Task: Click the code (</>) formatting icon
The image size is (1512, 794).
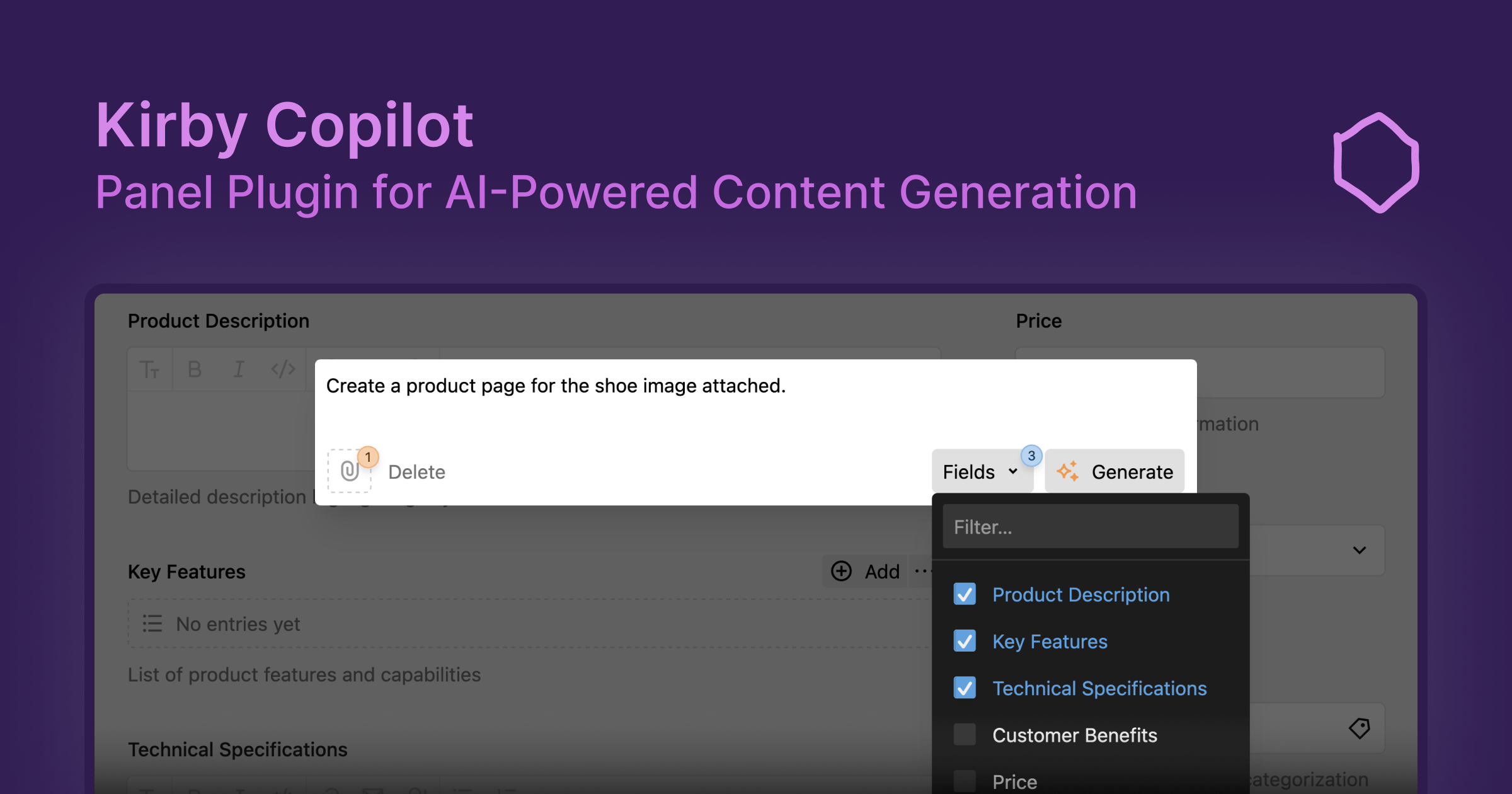Action: point(283,370)
